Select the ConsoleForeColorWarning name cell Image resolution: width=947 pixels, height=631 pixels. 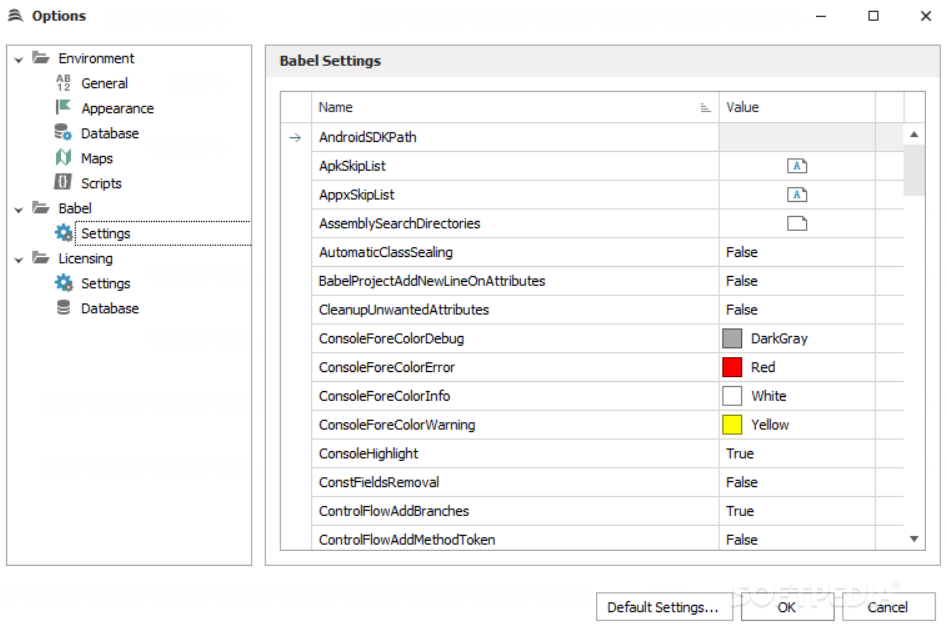(x=515, y=424)
